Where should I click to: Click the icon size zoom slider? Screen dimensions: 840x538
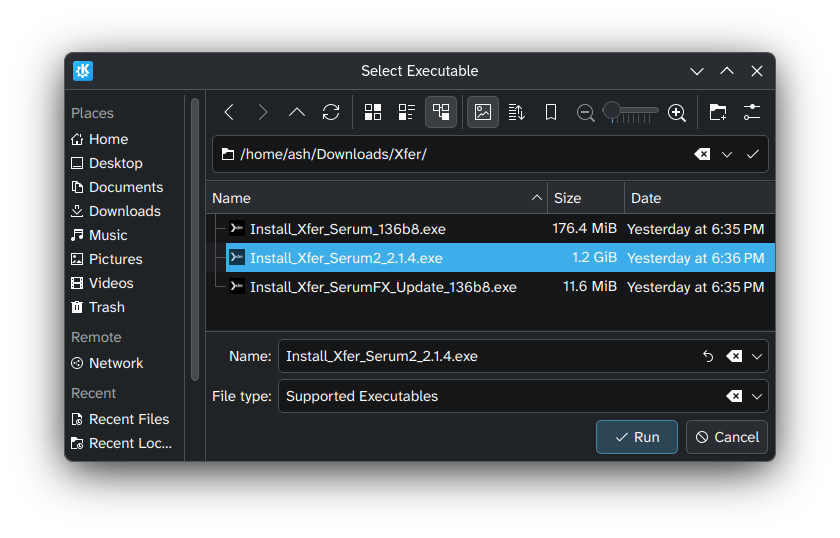[631, 111]
